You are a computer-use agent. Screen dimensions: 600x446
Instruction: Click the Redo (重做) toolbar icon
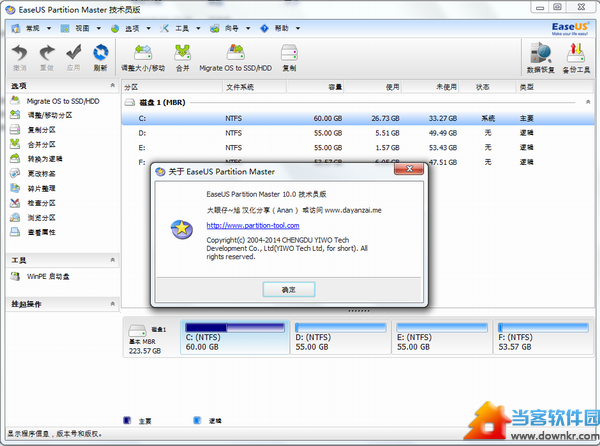point(47,53)
